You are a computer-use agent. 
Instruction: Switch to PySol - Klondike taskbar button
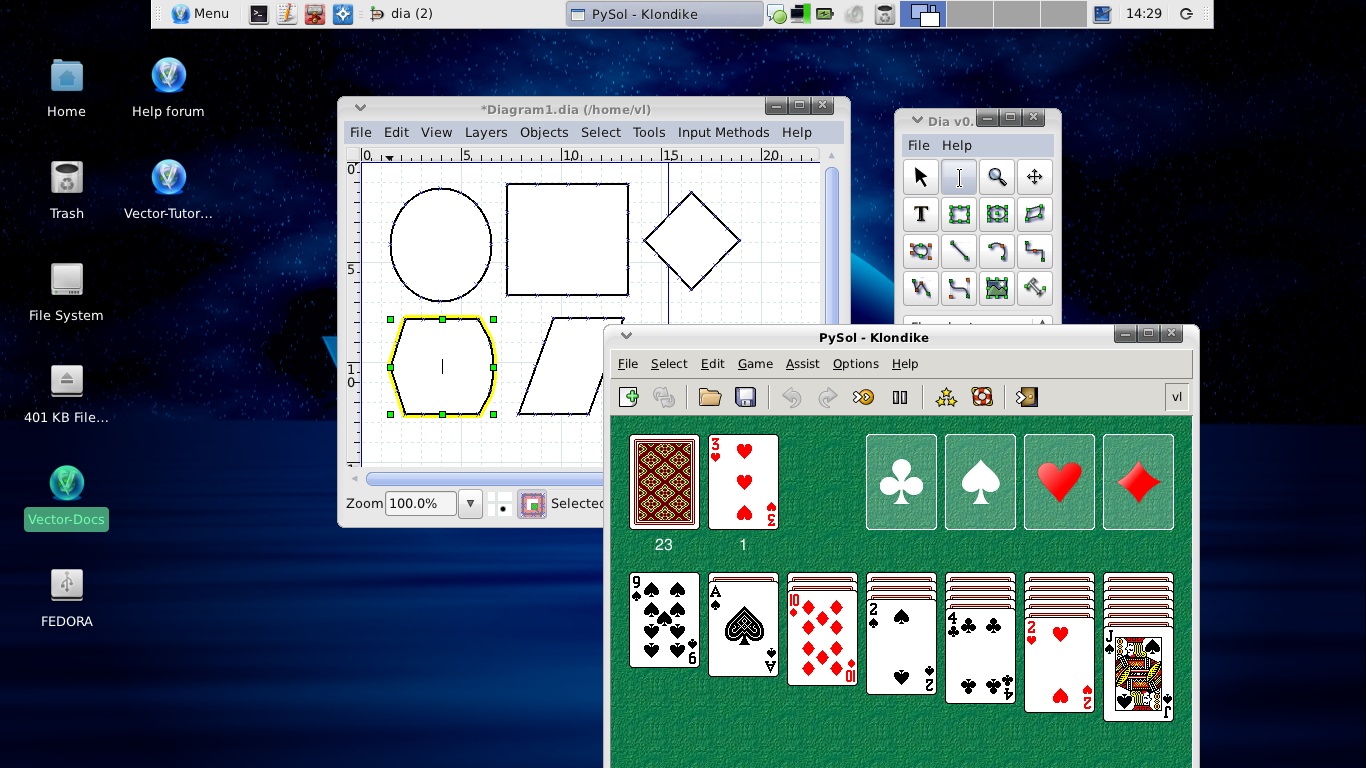coord(664,14)
